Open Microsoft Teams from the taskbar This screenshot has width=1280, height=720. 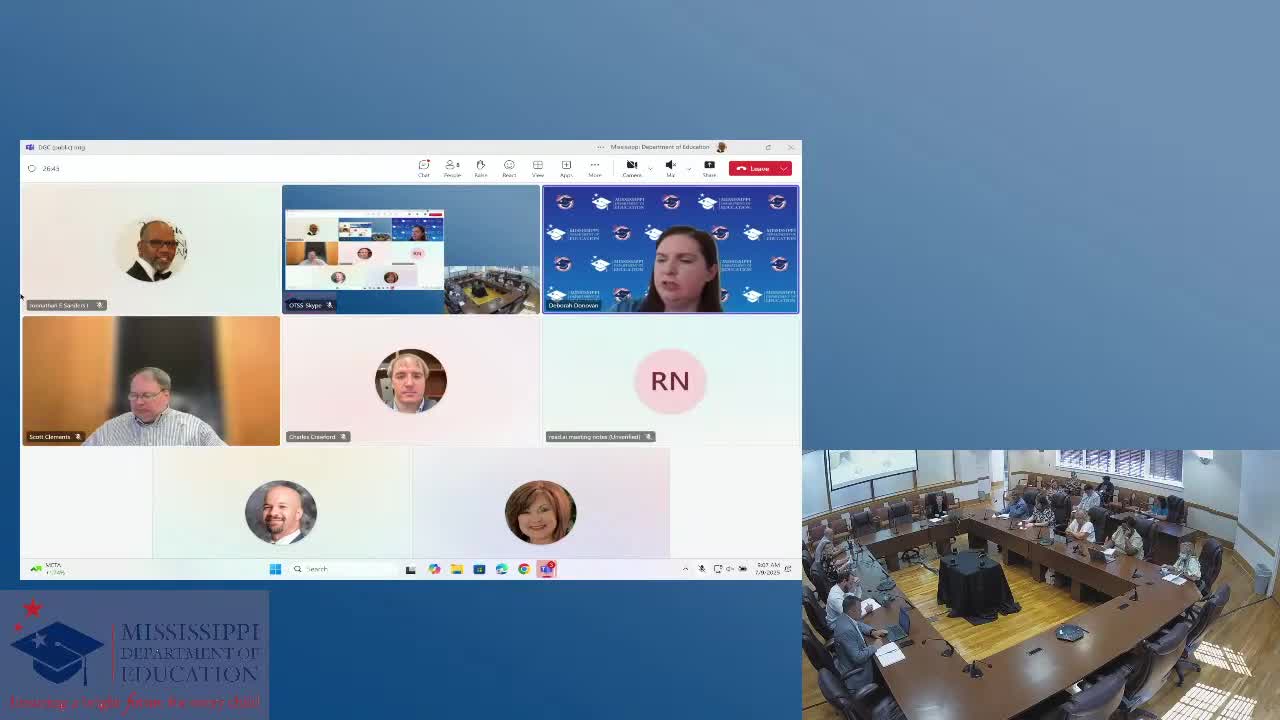click(x=546, y=569)
